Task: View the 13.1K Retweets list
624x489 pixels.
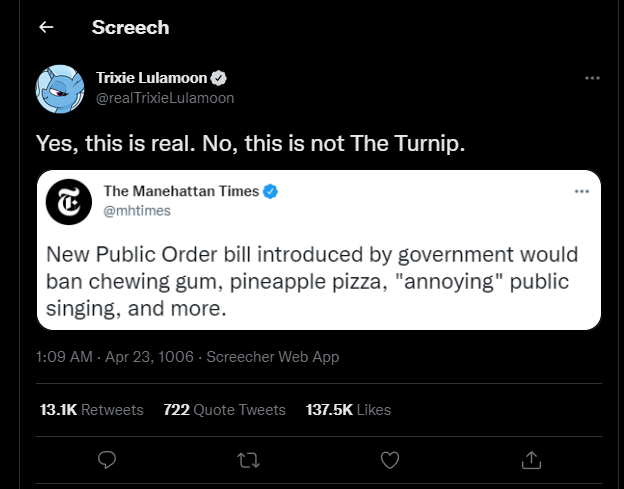Action: tap(91, 410)
